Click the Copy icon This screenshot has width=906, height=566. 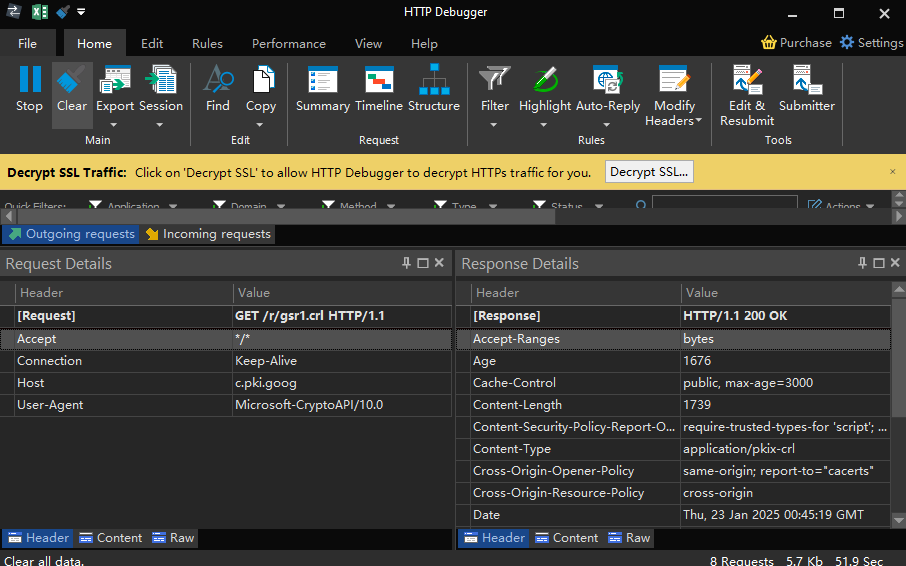[x=261, y=81]
